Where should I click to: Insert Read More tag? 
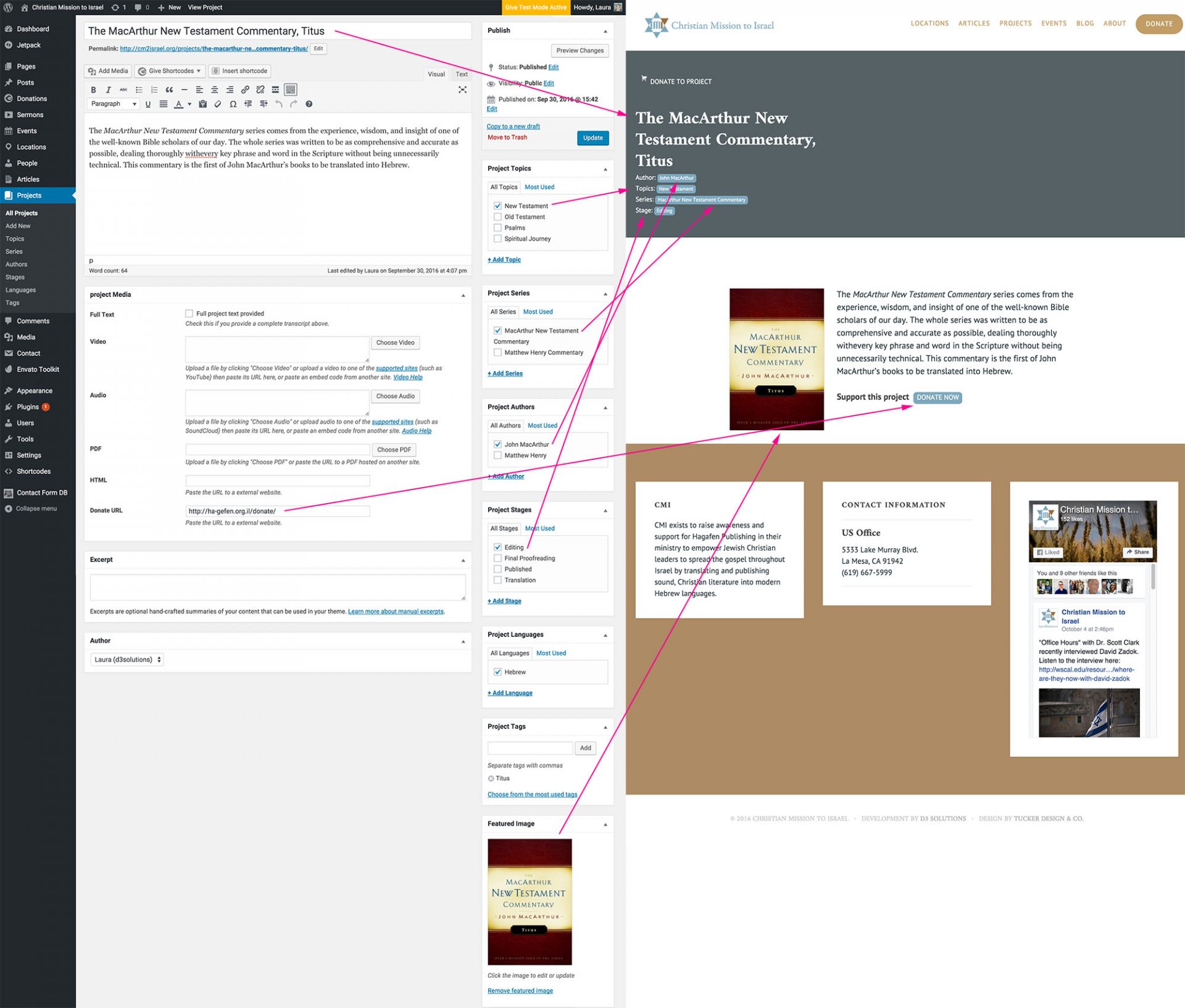coord(275,90)
